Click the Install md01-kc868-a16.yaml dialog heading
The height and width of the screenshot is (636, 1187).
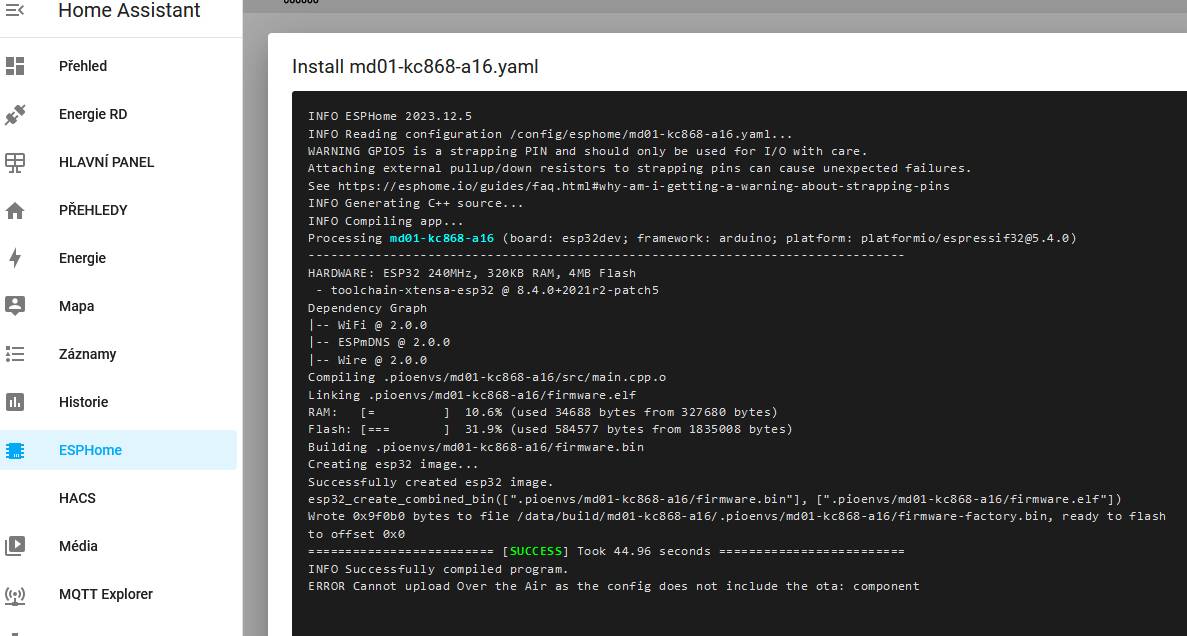click(x=415, y=67)
